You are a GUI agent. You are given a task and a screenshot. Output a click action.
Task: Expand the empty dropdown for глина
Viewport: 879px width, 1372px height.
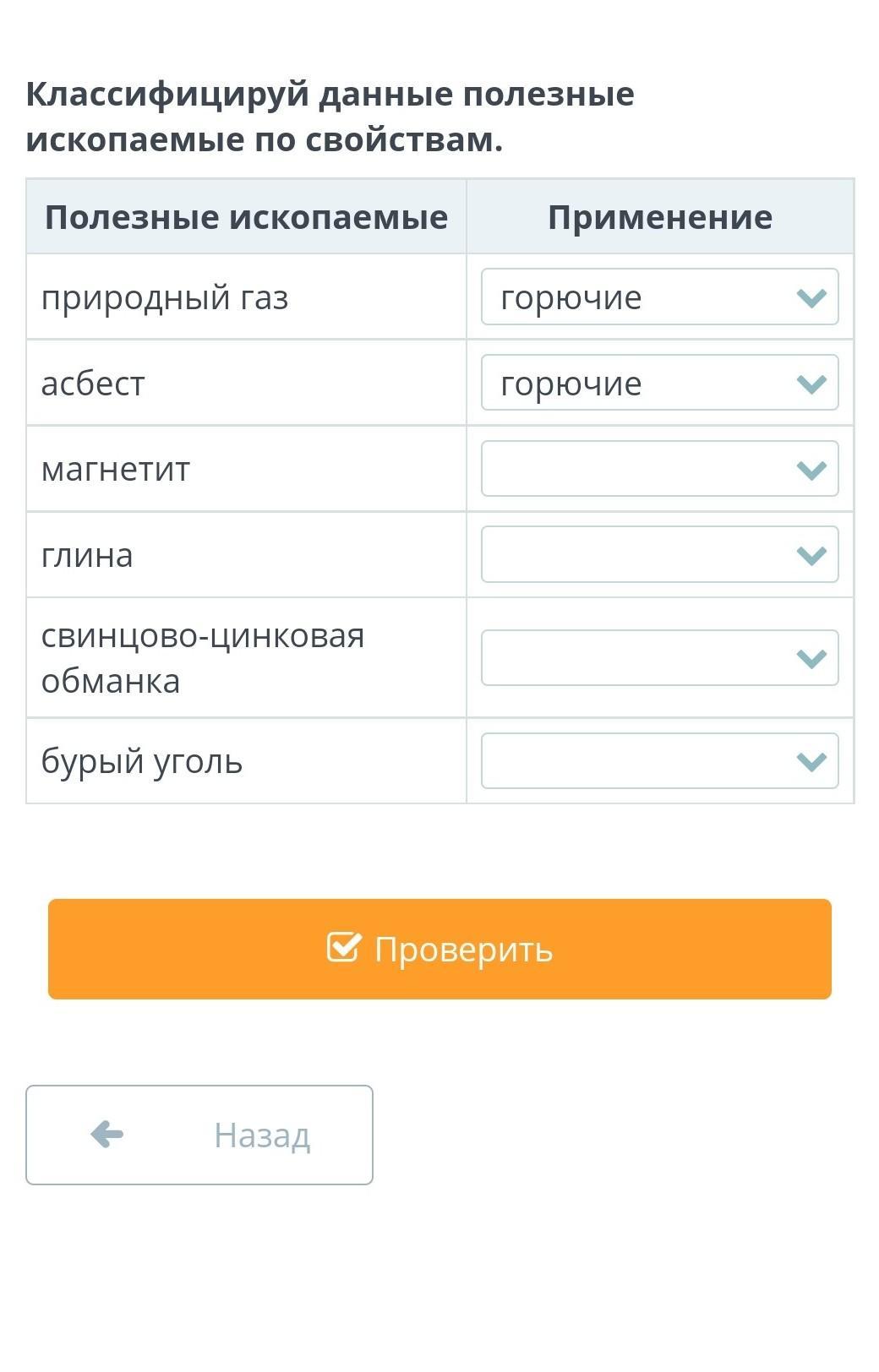click(x=659, y=555)
